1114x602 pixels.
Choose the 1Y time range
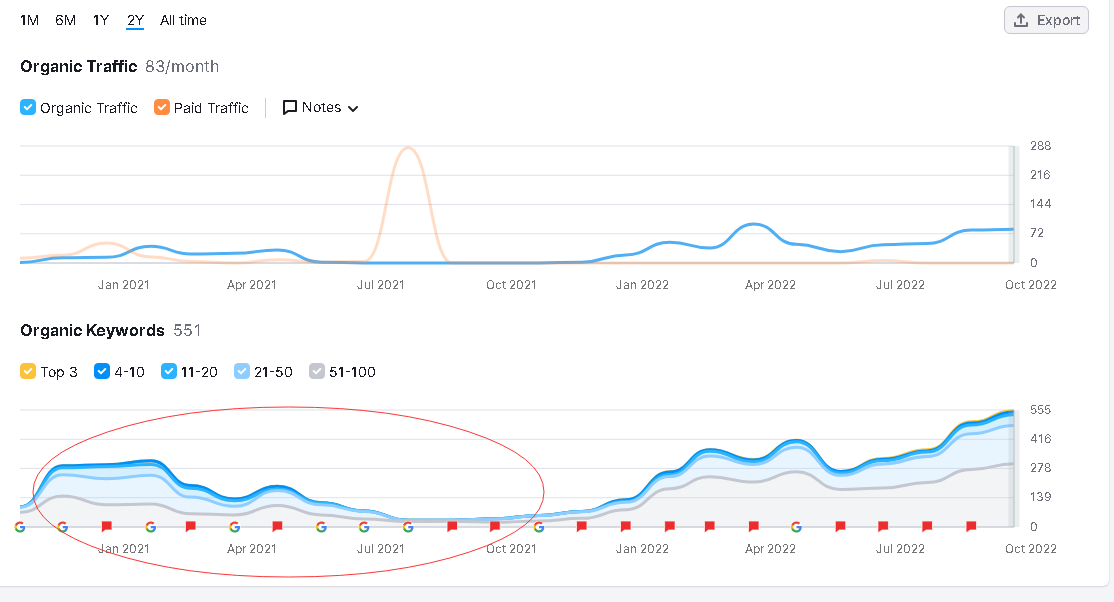tap(101, 20)
